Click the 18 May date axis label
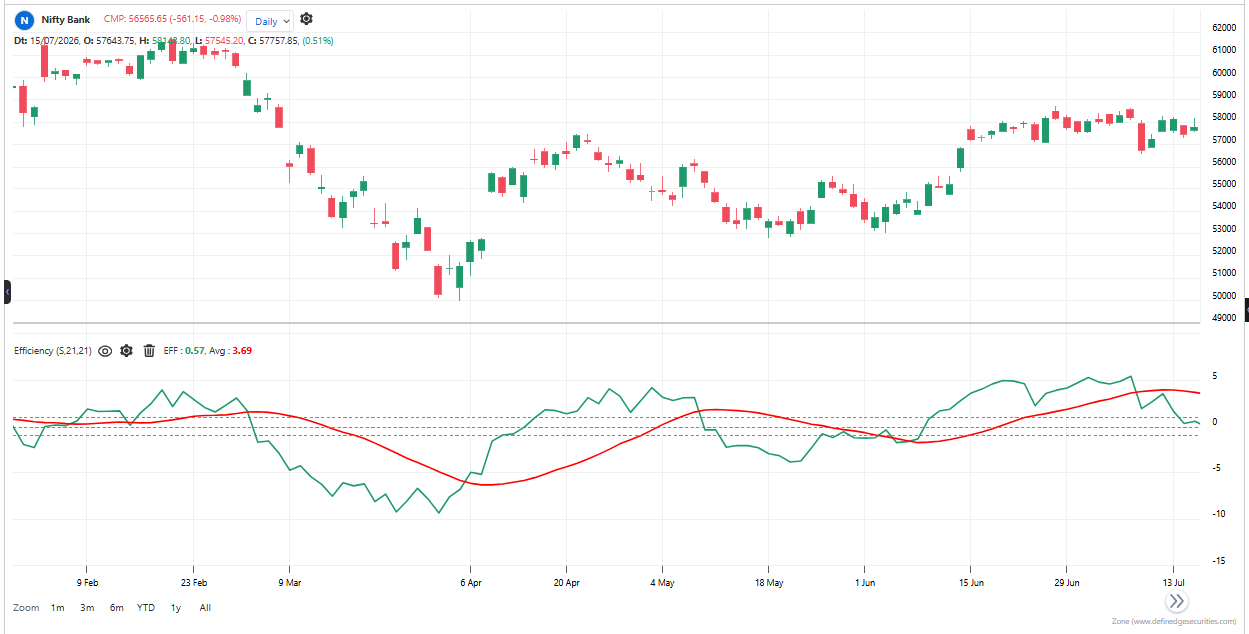Screen dimensions: 1249x634 point(767,582)
